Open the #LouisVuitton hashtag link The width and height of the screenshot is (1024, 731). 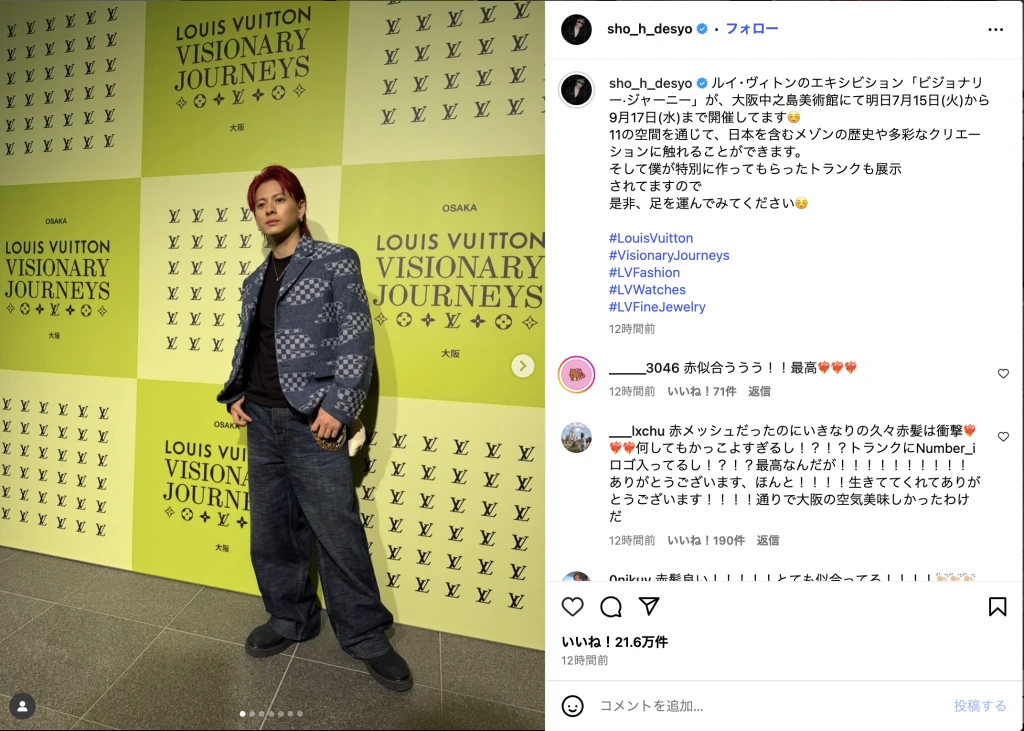(650, 238)
